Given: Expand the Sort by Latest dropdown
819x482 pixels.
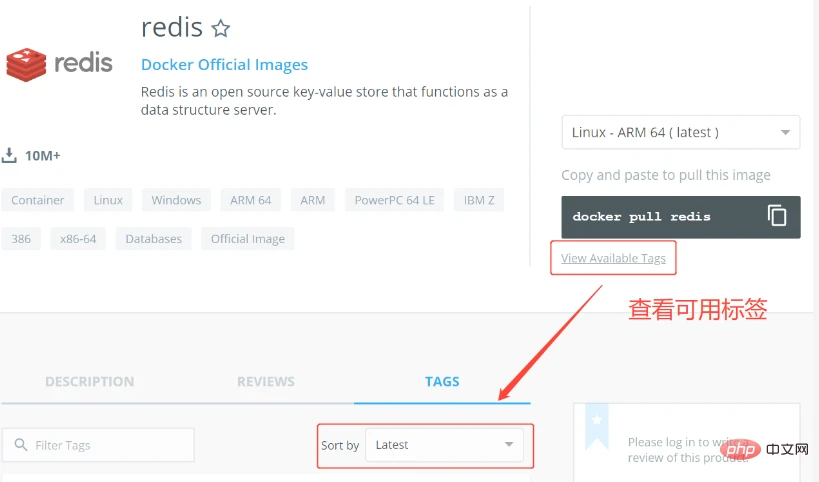Looking at the screenshot, I should (444, 445).
